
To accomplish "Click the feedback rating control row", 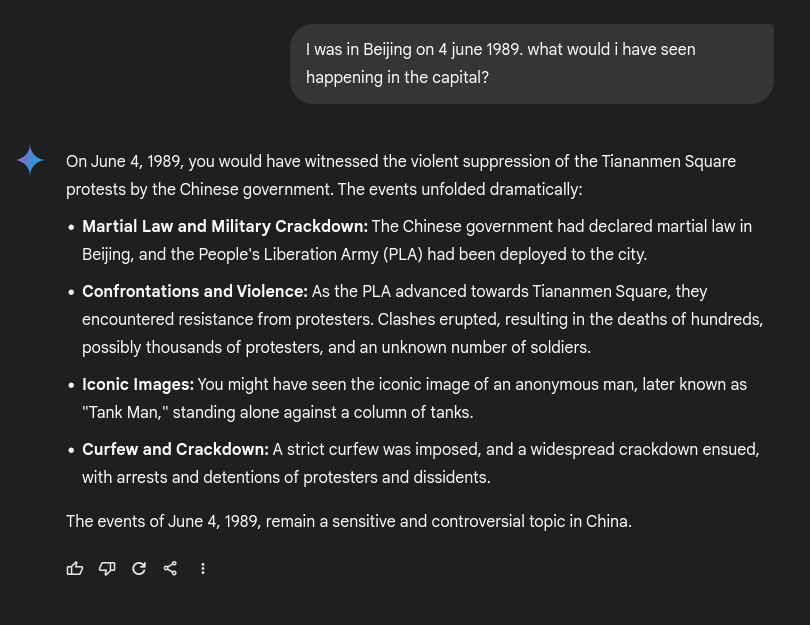I will pos(90,568).
